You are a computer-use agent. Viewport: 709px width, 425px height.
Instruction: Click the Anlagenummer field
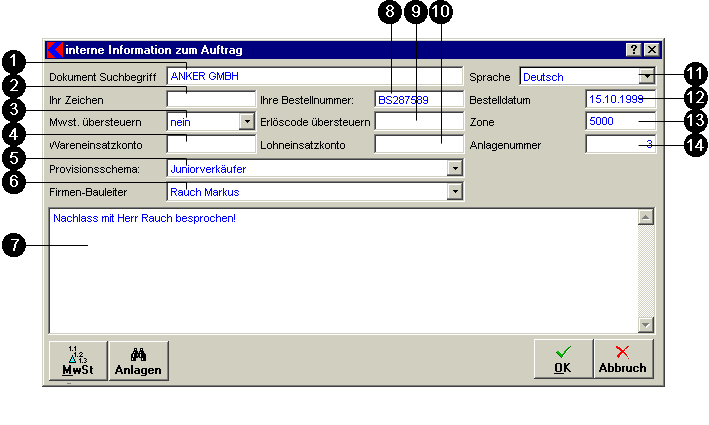(x=620, y=145)
